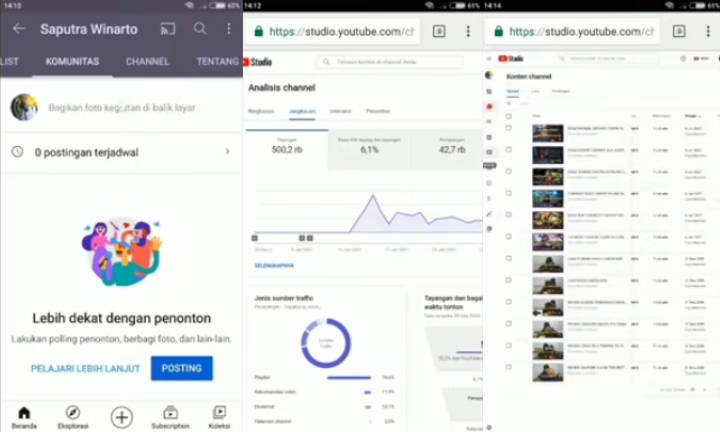Screen dimensions: 720x432
Task: Click the SELENGKAPNYA link under the chart
Action: click(x=274, y=266)
